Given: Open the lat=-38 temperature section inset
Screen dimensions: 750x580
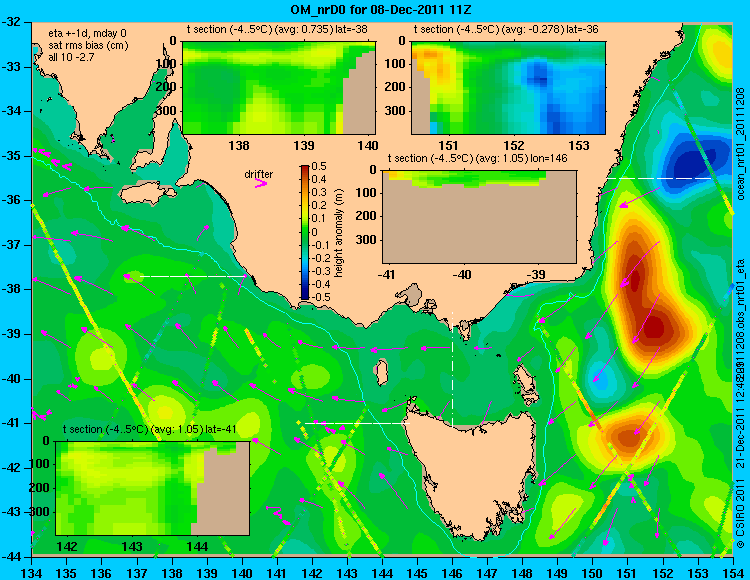Looking at the screenshot, I should coord(279,88).
